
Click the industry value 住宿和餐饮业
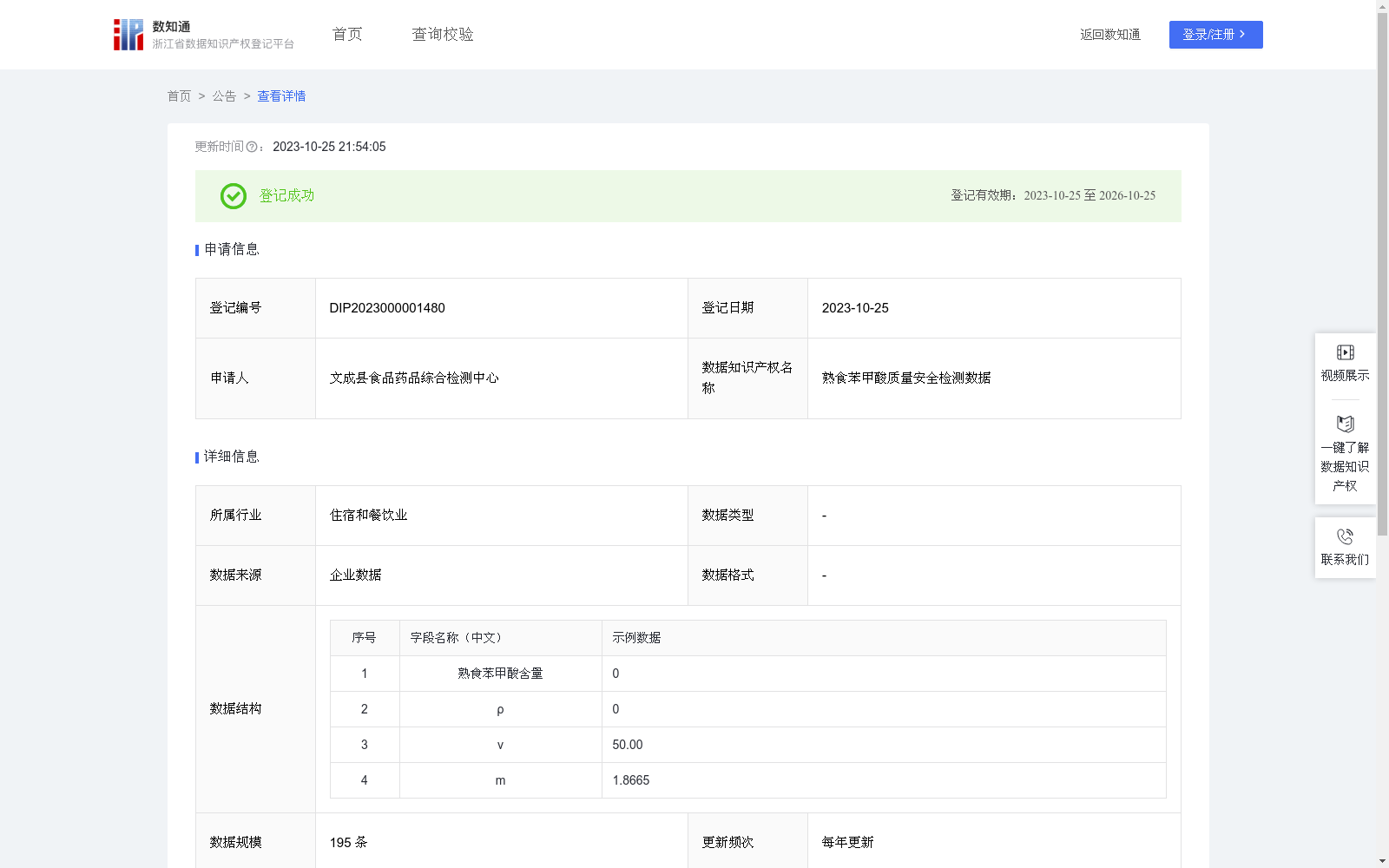coord(368,516)
